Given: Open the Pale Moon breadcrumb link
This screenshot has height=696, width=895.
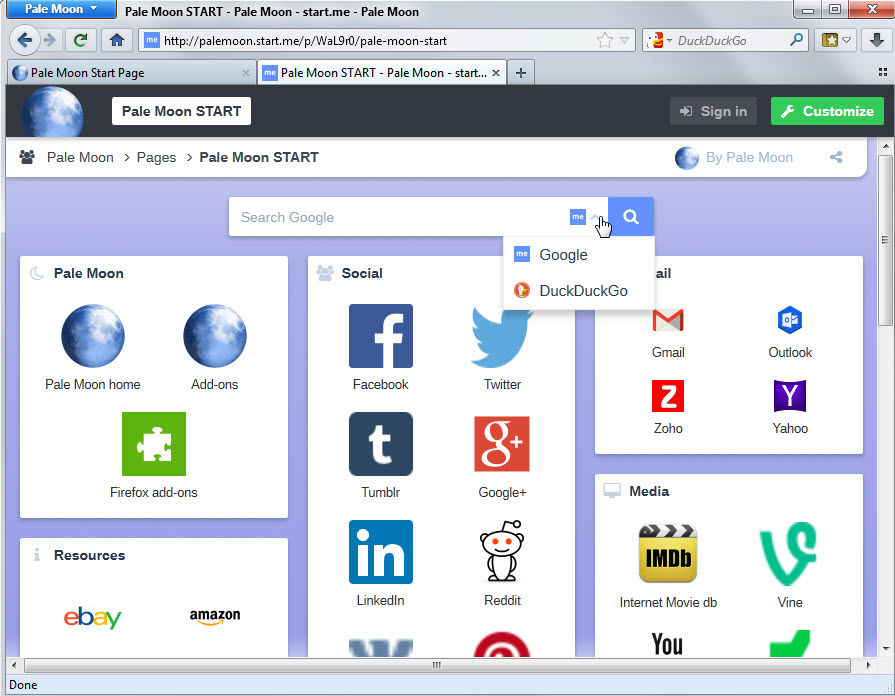Looking at the screenshot, I should tap(80, 157).
